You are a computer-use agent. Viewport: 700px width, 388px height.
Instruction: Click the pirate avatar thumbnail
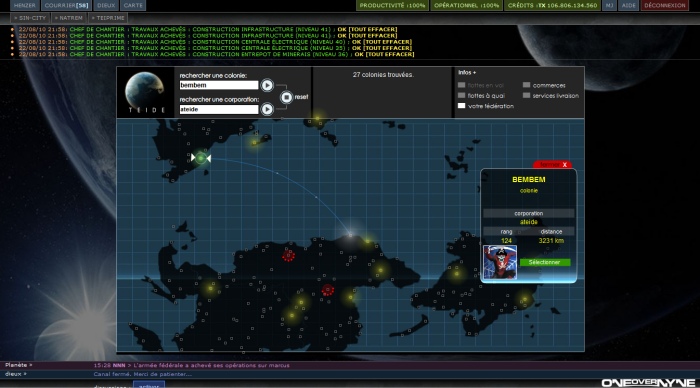(x=500, y=262)
